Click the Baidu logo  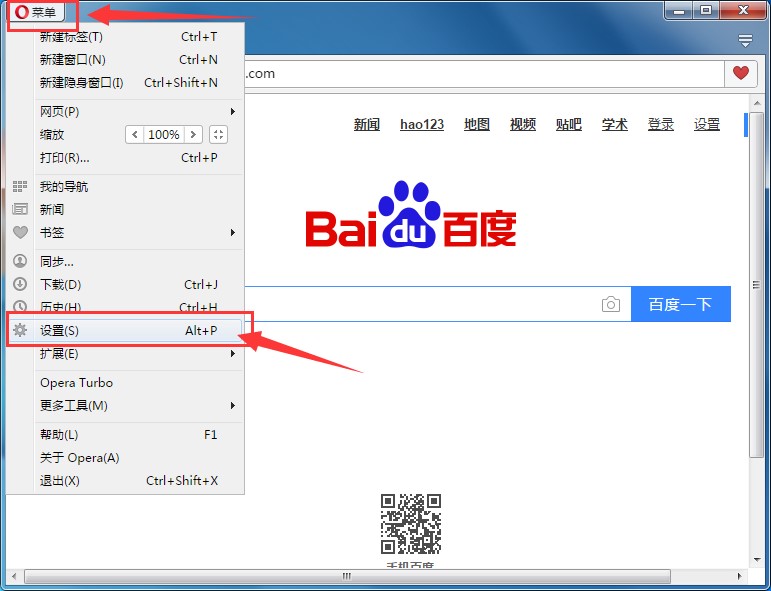(x=411, y=215)
